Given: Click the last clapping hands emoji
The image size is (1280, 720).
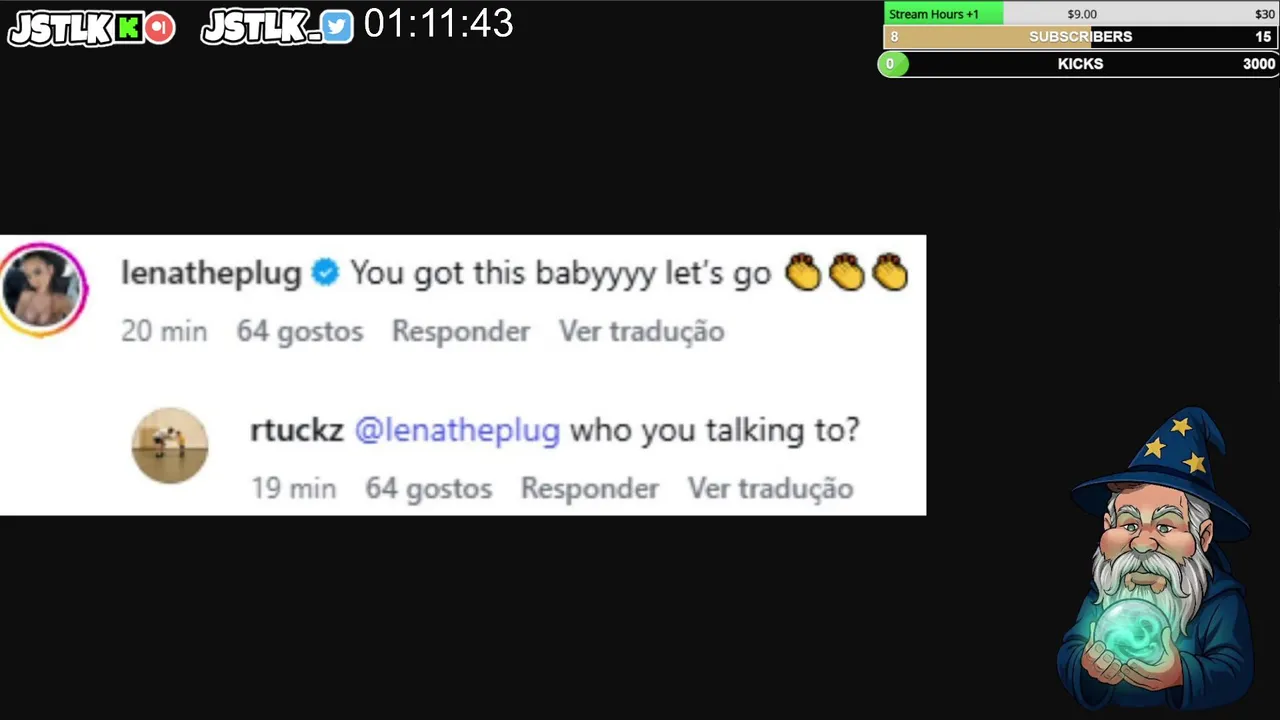Looking at the screenshot, I should 889,272.
